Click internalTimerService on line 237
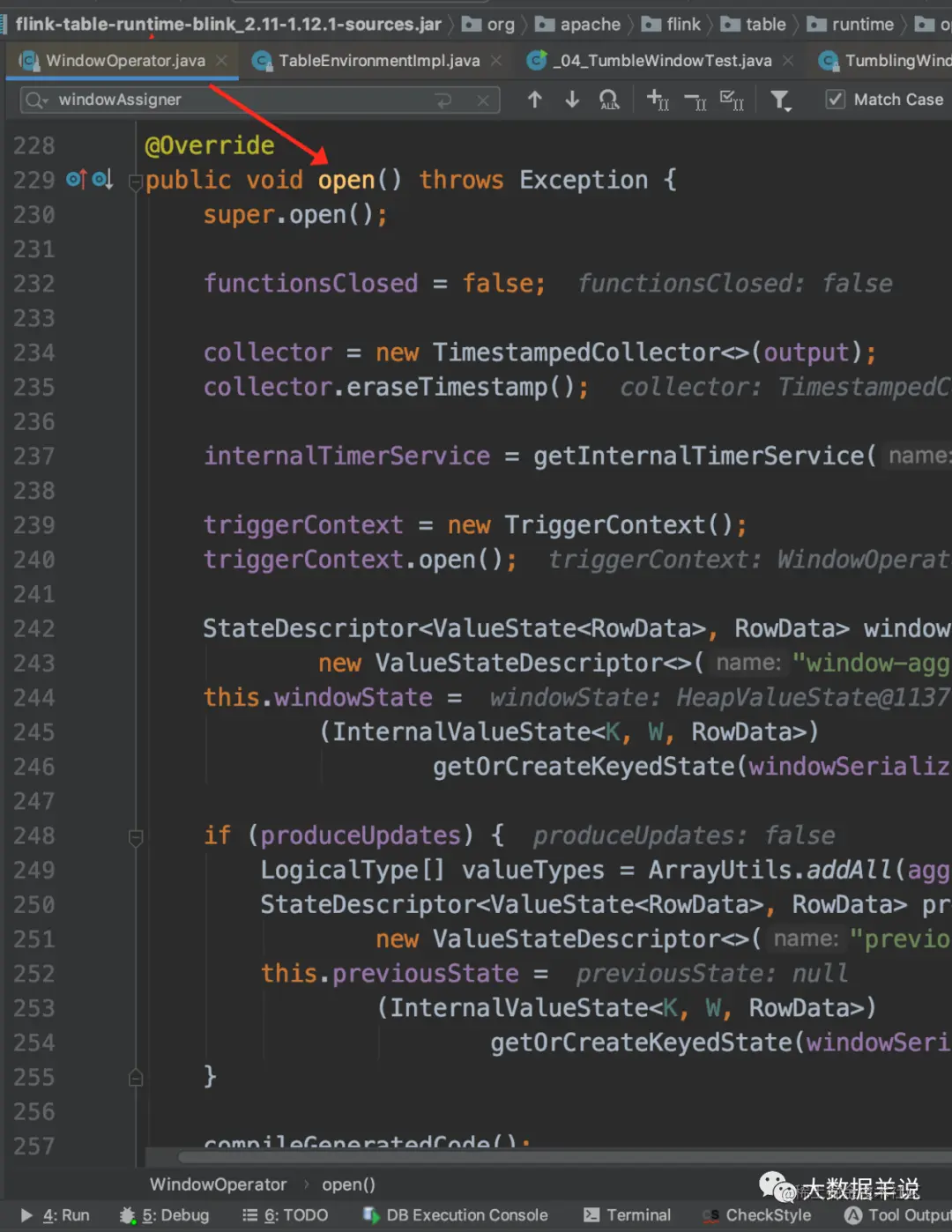952x1232 pixels. [347, 456]
